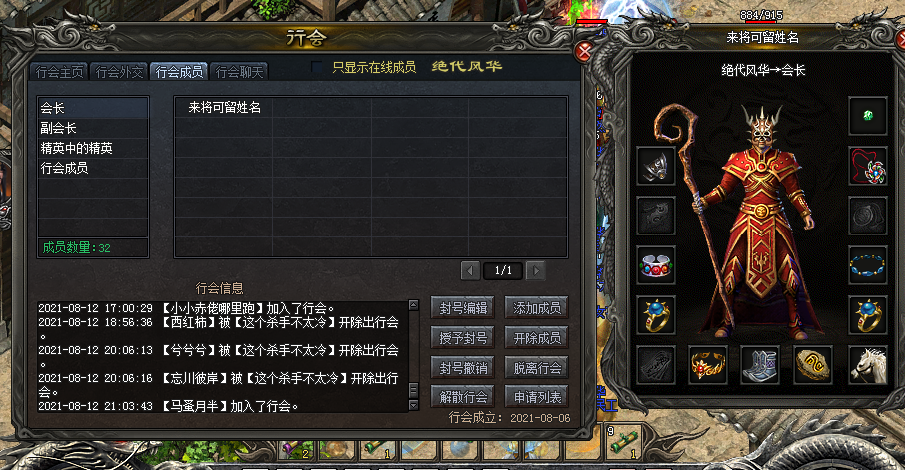The width and height of the screenshot is (905, 470).
Task: Click the red necklace equipment slot
Action: 868,166
